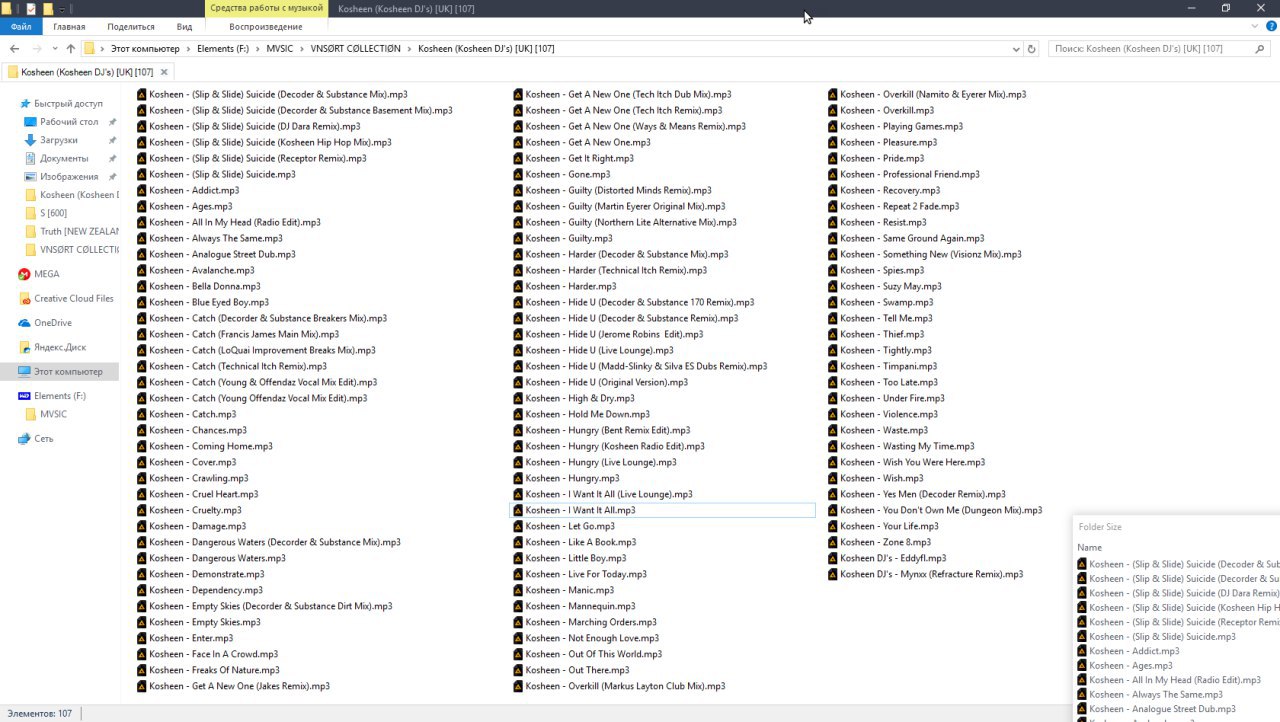Click the Загрузки download arrow icon

31,140
